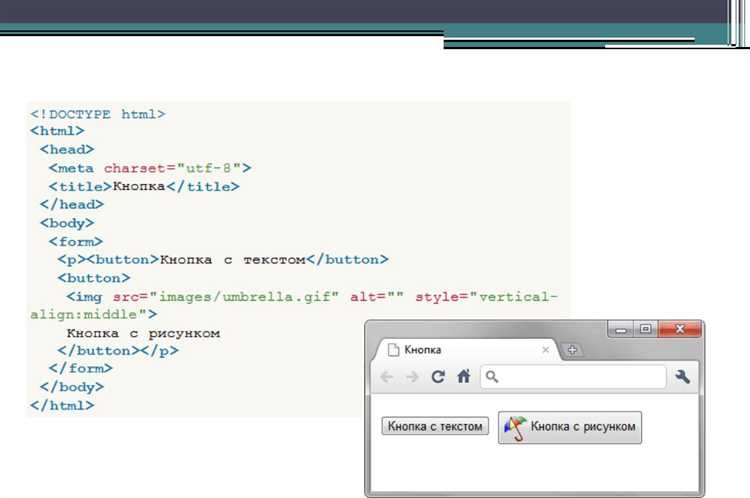Reload the page with the refresh icon
The height and width of the screenshot is (498, 750).
438,377
